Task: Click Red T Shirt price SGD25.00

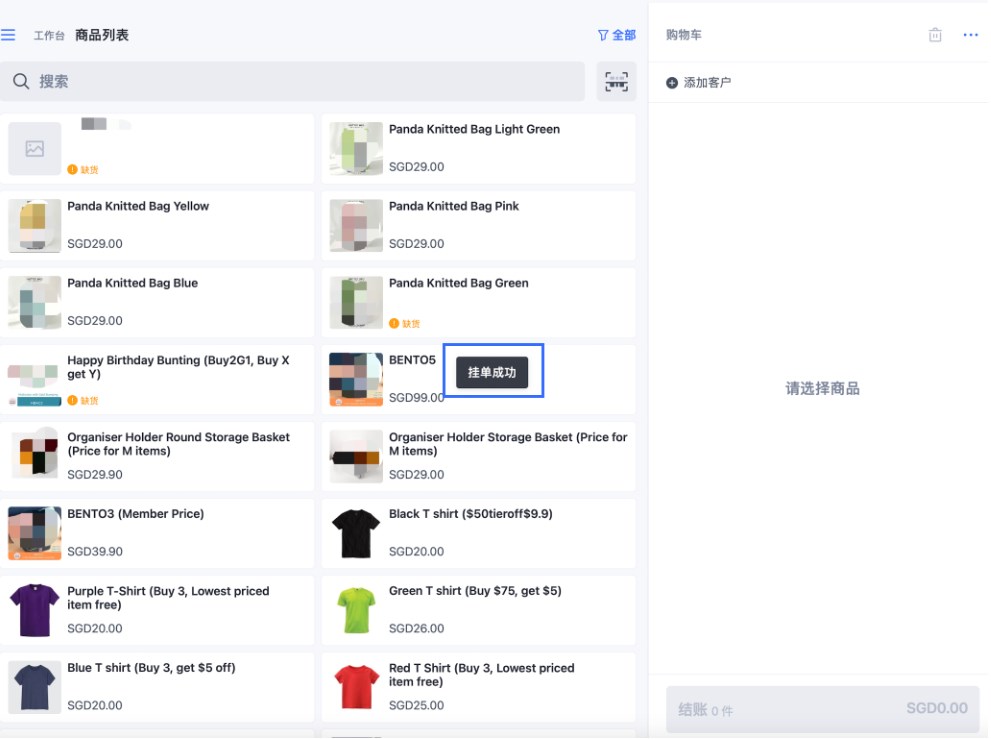Action: pos(416,705)
